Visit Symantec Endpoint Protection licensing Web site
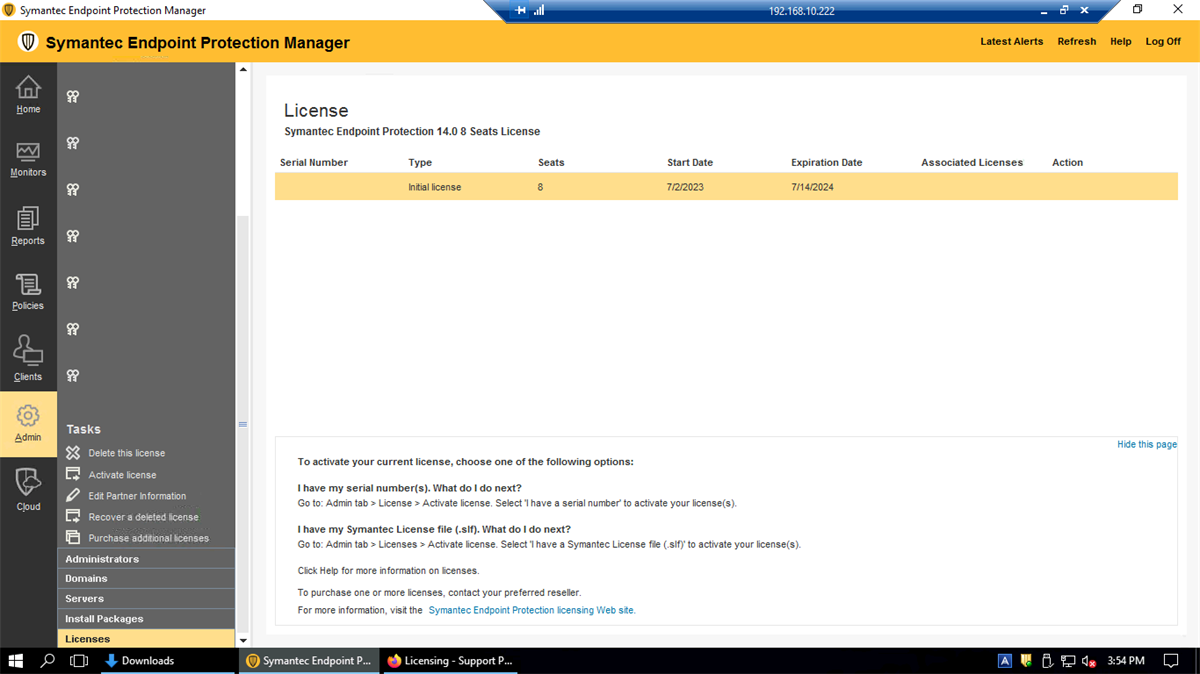The width and height of the screenshot is (1200, 674). (x=531, y=610)
